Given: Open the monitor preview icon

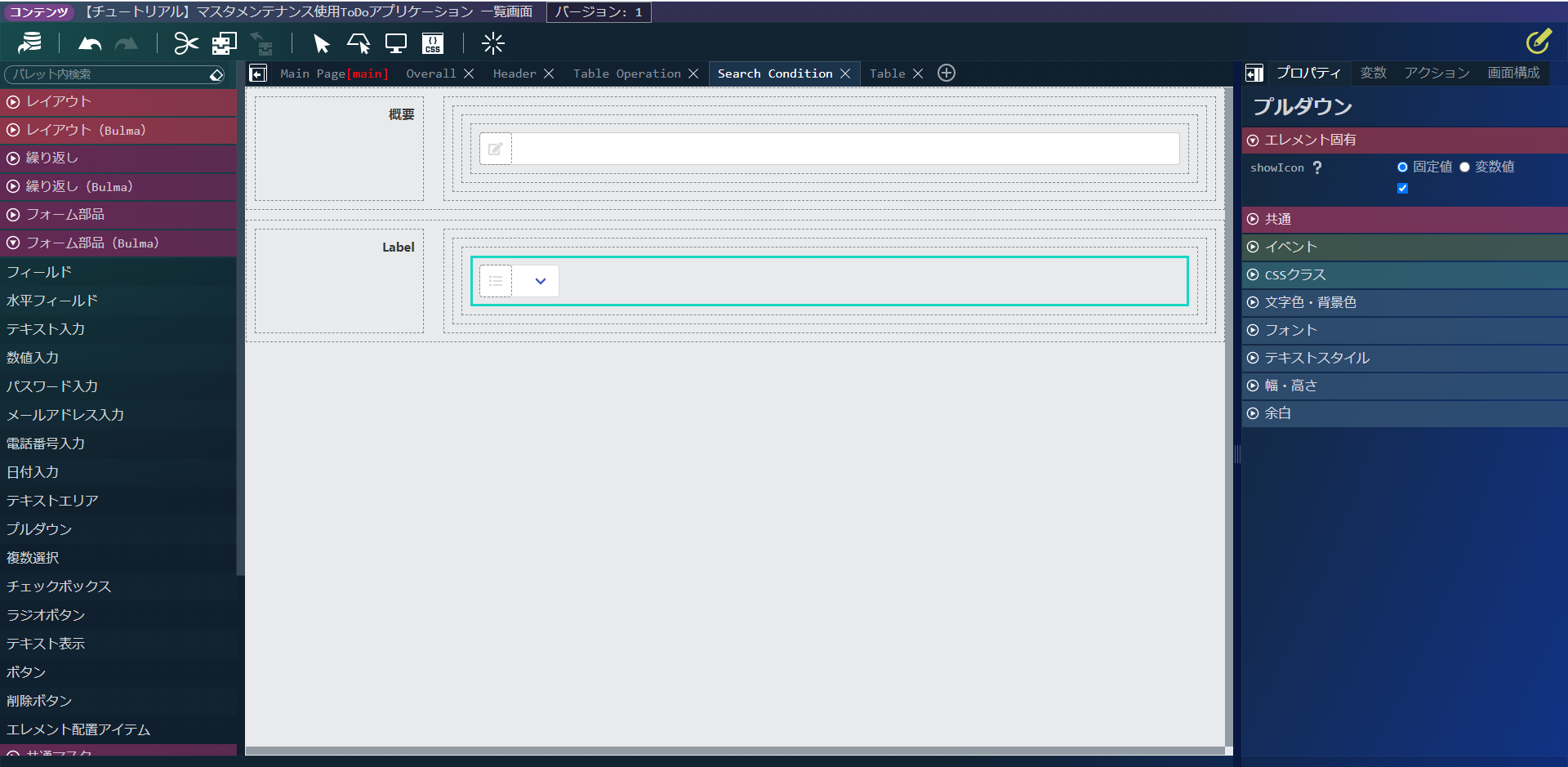Looking at the screenshot, I should [396, 43].
